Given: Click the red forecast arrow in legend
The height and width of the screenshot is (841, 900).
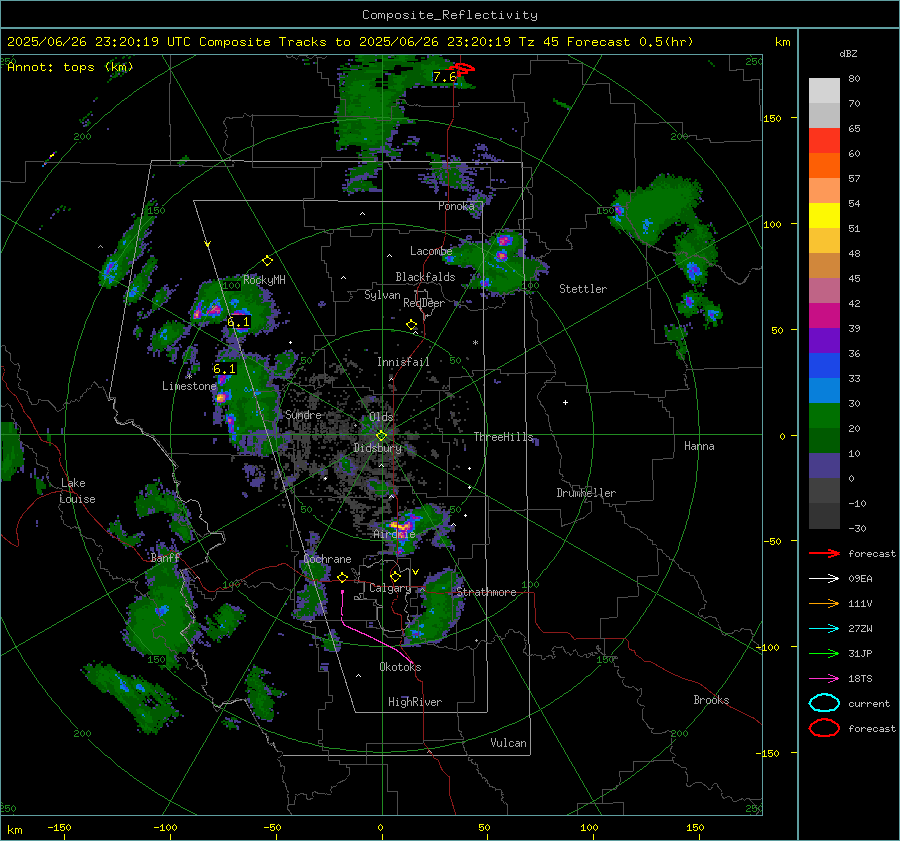Looking at the screenshot, I should [x=824, y=553].
